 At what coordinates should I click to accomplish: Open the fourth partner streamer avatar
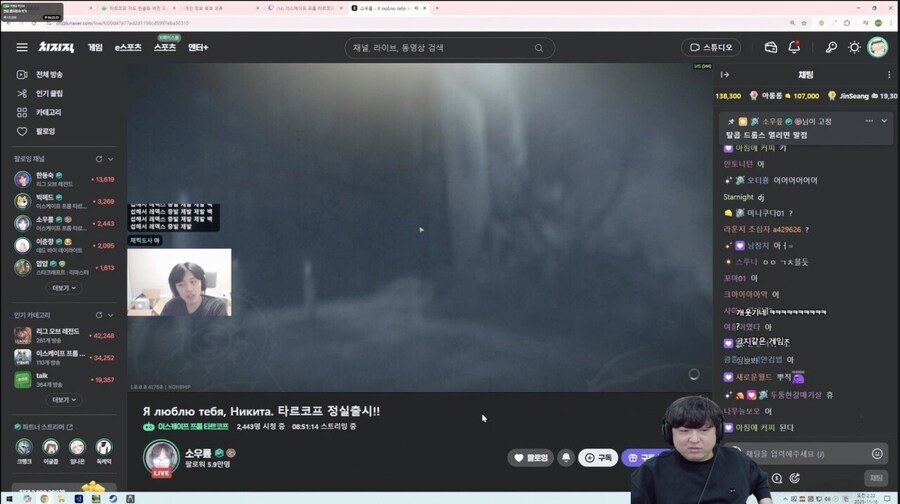pos(103,447)
